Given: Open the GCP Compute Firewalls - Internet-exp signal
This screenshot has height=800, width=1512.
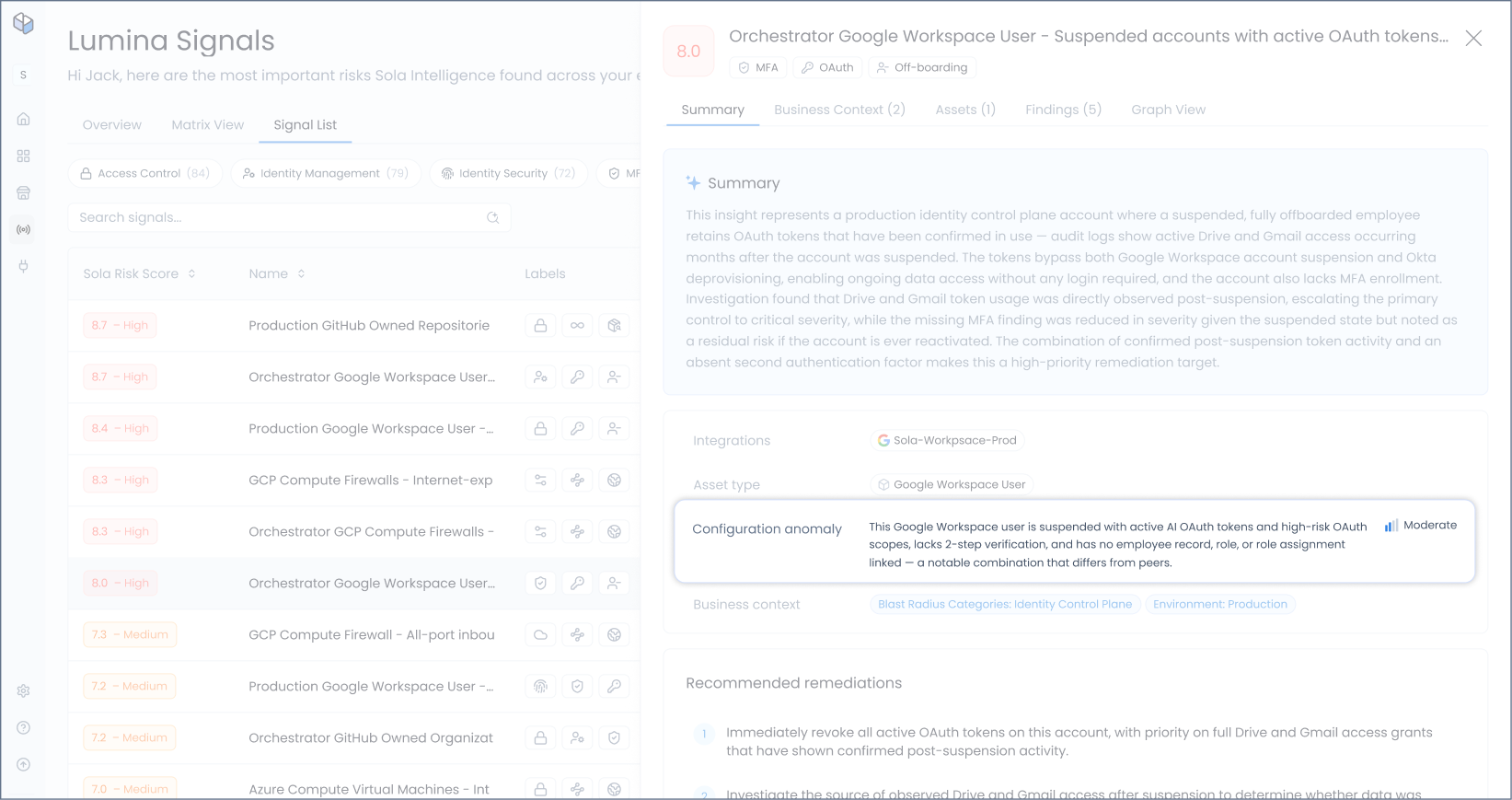Looking at the screenshot, I should click(x=371, y=480).
